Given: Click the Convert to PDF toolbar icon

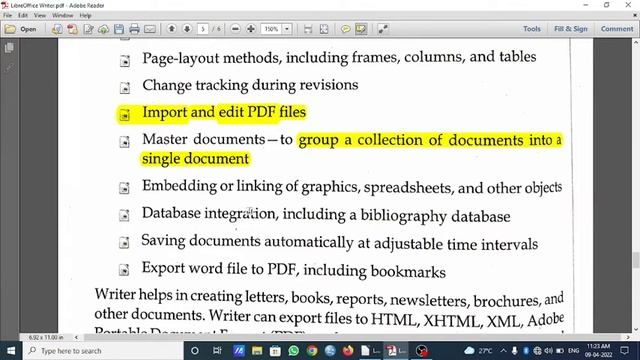Looking at the screenshot, I should pos(73,29).
